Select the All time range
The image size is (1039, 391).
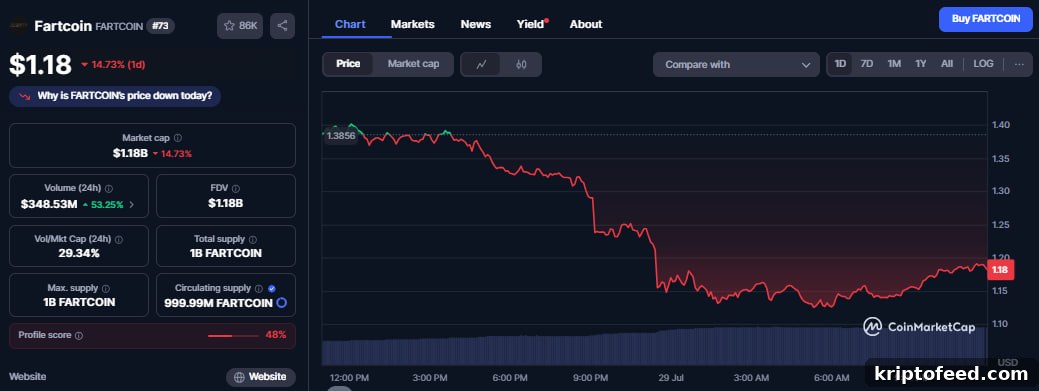tap(947, 64)
